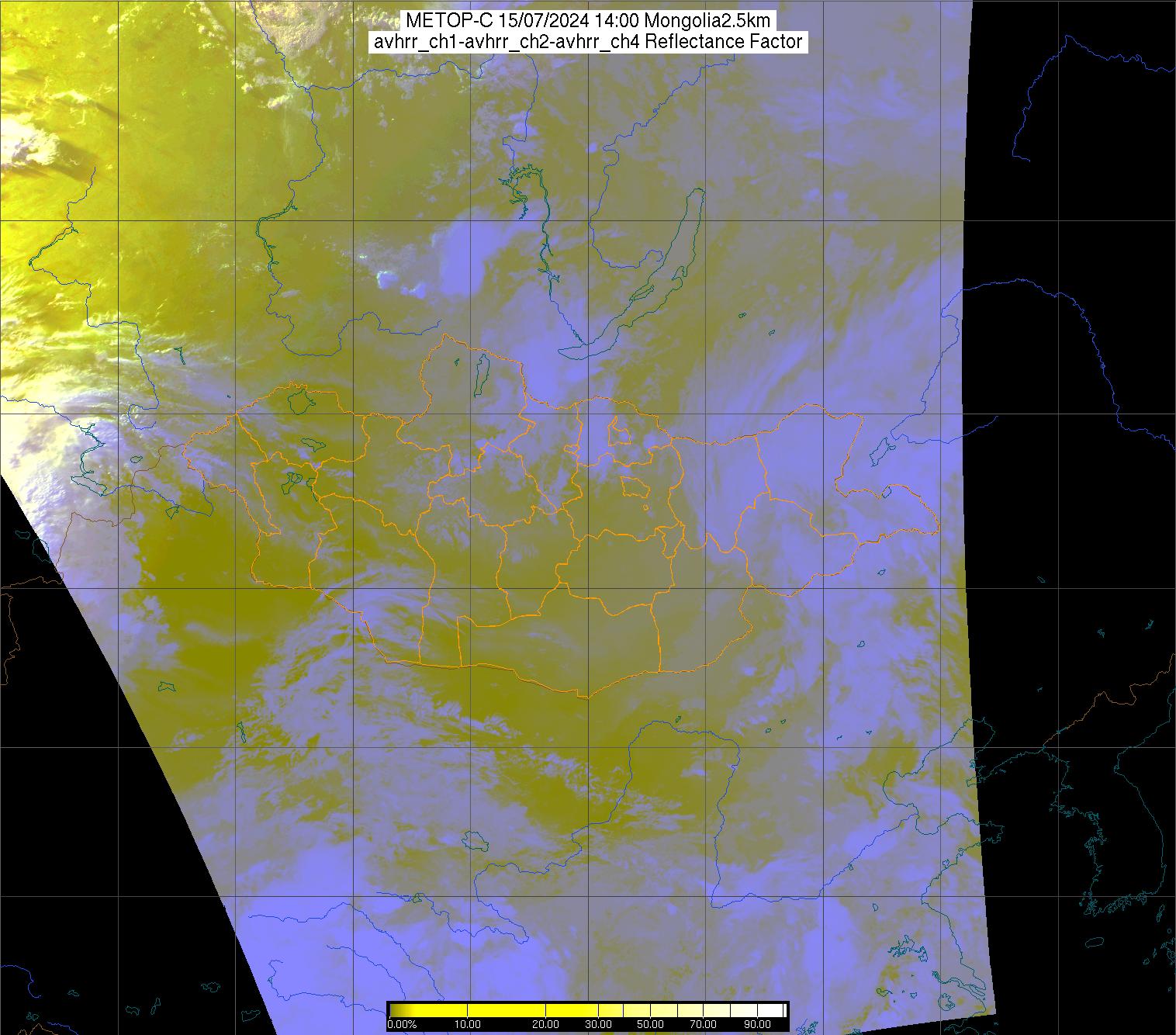Click the dark olive start of the reflectance color bar

(399, 1010)
